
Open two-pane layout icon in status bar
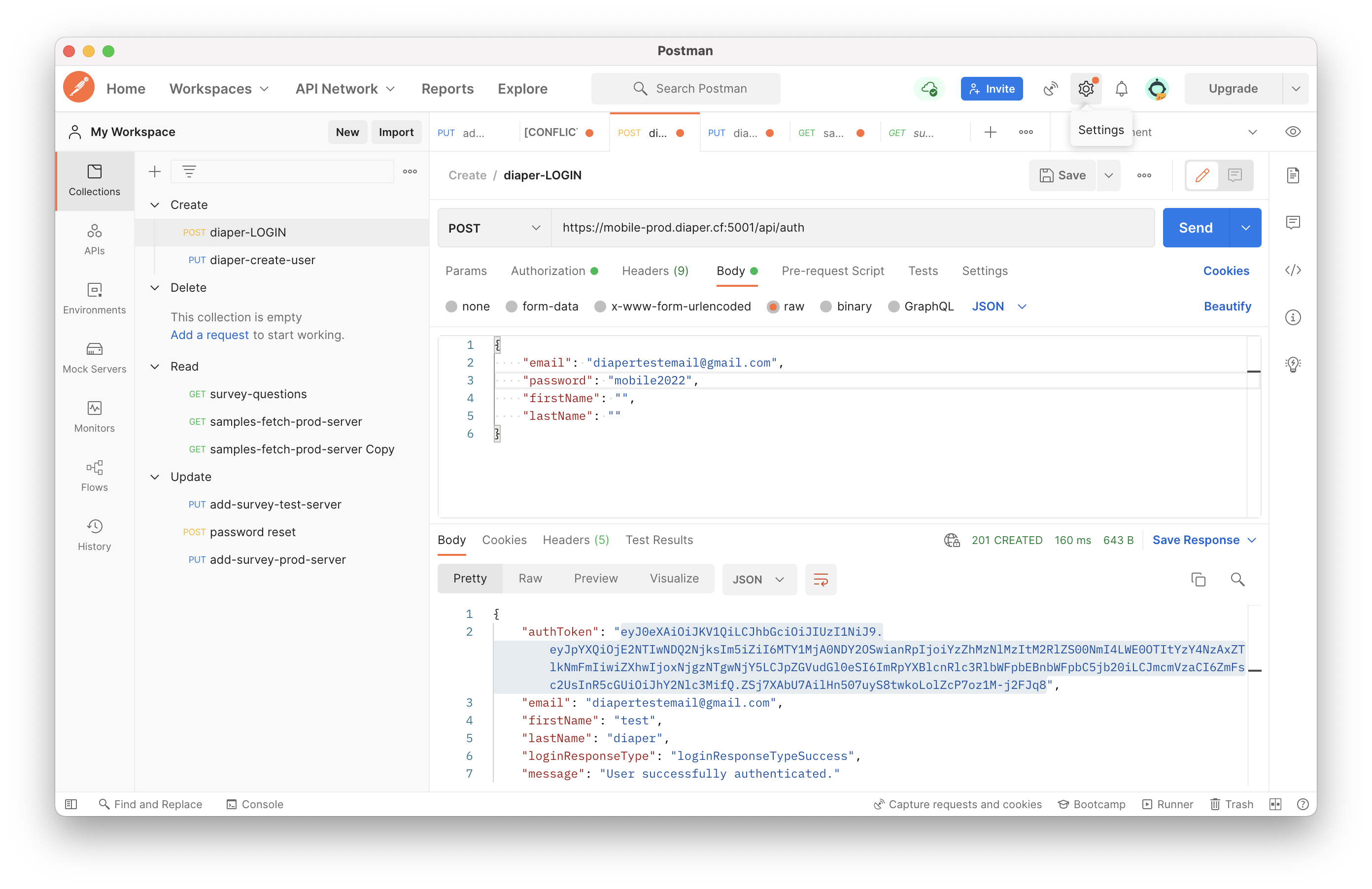[x=1275, y=804]
